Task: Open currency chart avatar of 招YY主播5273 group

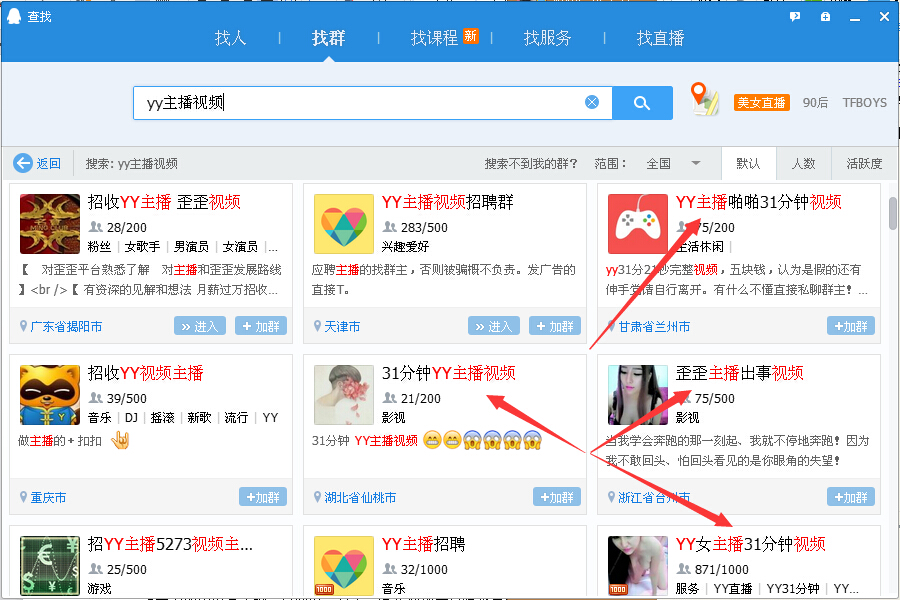Action: (50, 566)
